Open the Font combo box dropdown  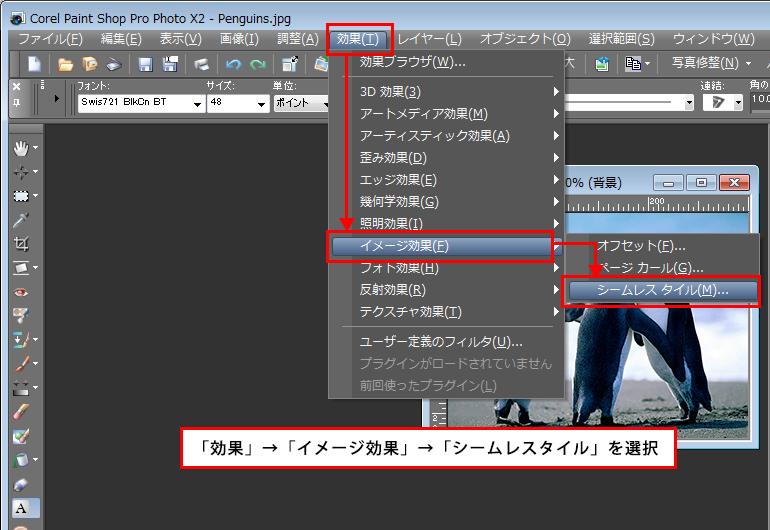(x=197, y=104)
